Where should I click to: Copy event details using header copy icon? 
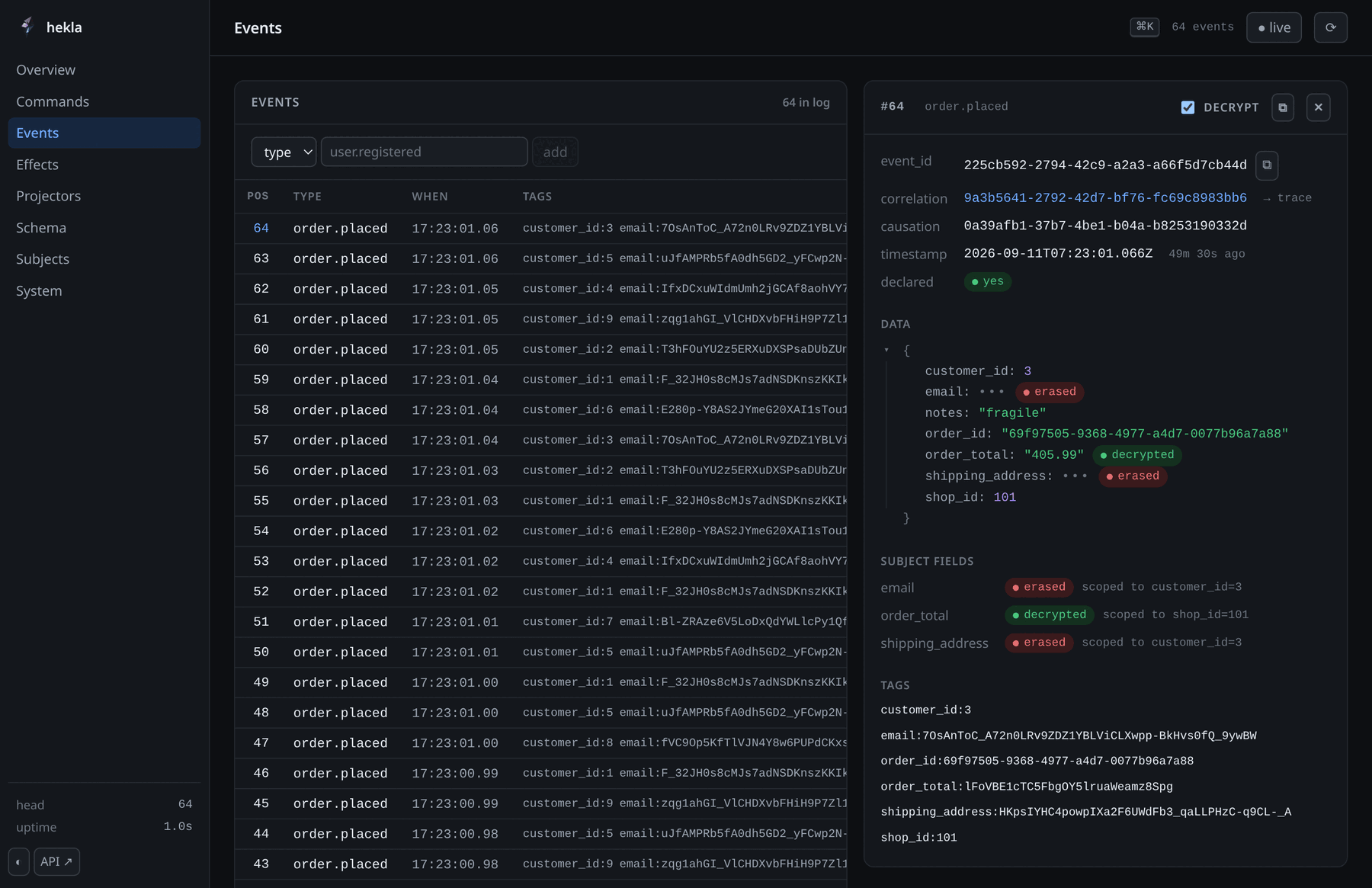(x=1282, y=107)
